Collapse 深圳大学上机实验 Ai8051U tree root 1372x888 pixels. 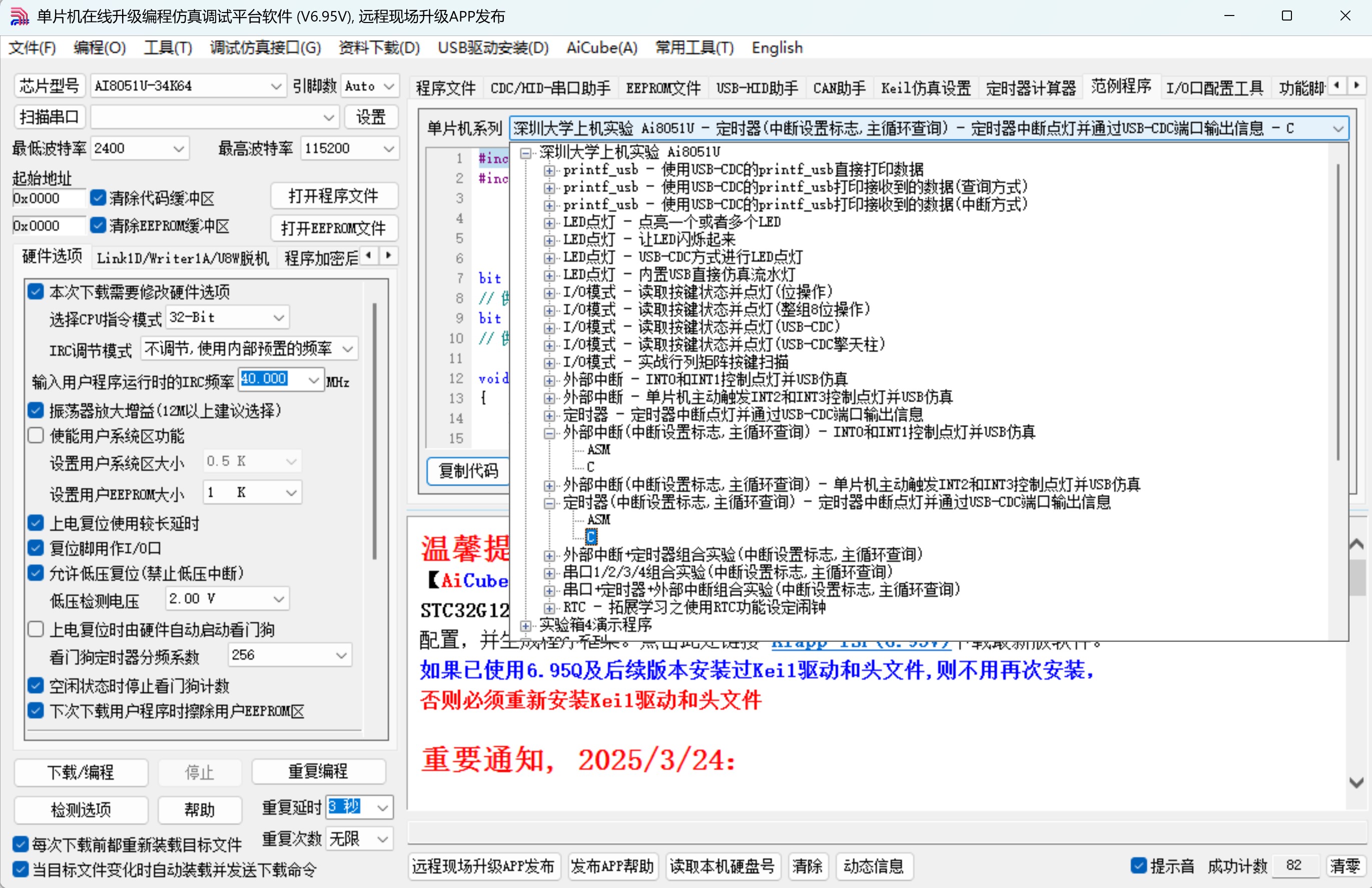(525, 153)
